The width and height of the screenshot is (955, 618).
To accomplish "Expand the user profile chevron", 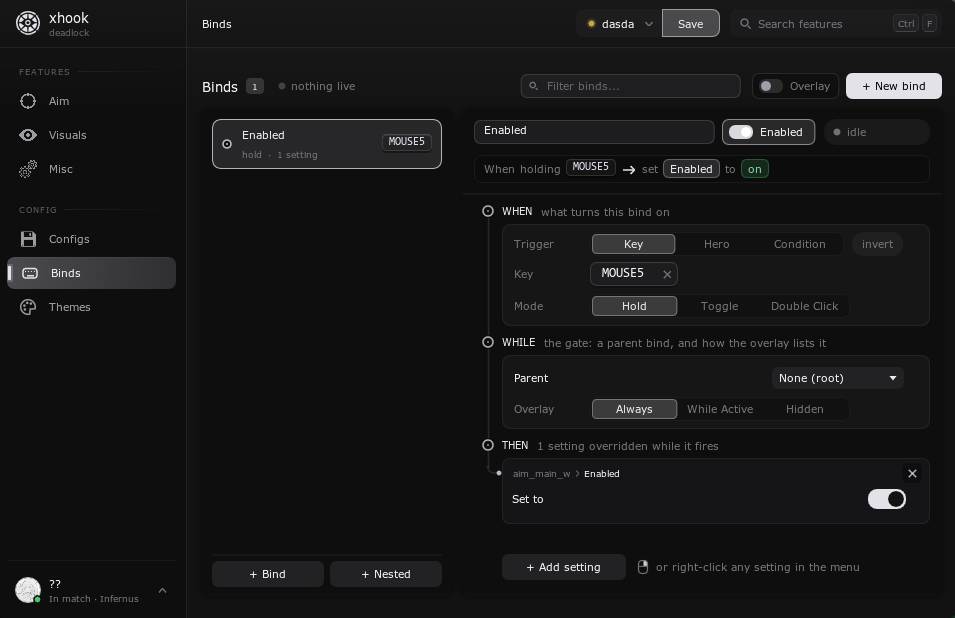I will point(163,591).
